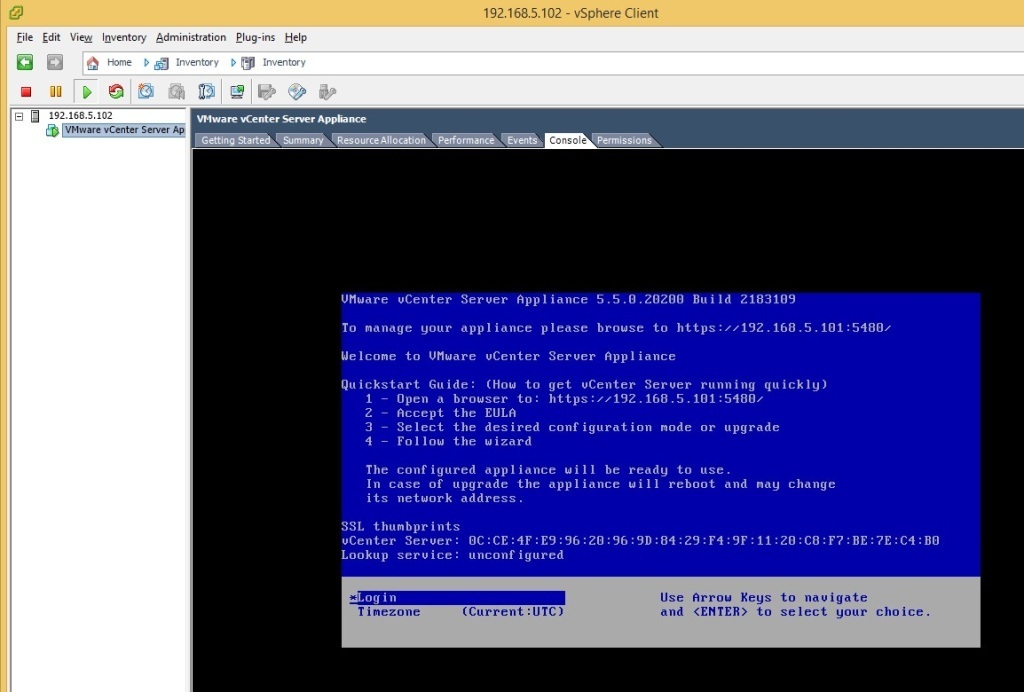Launch virtual machine console window icon

point(237,91)
